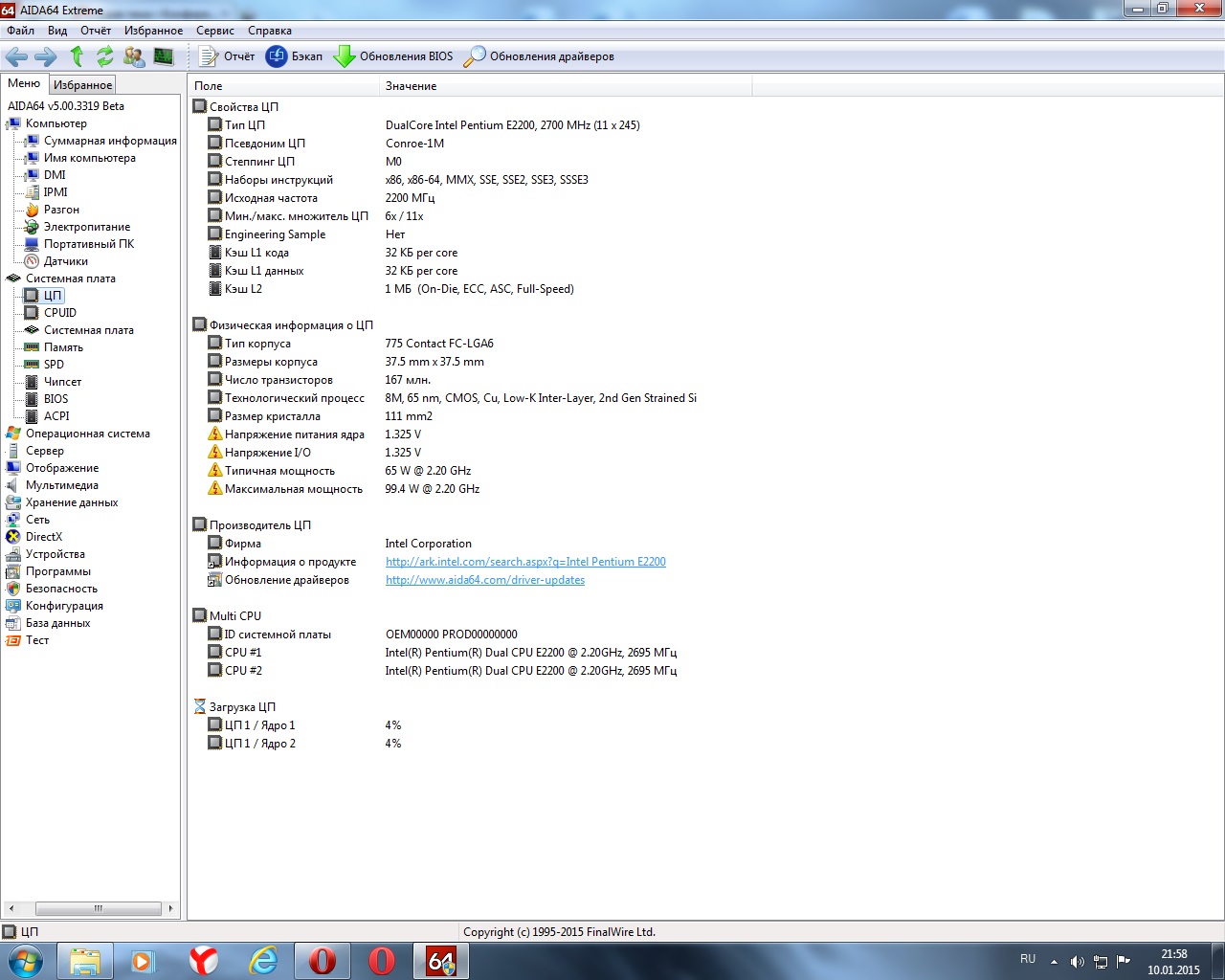Screen dimensions: 1225x980
Task: Open the users icon in the toolbar
Action: click(134, 56)
